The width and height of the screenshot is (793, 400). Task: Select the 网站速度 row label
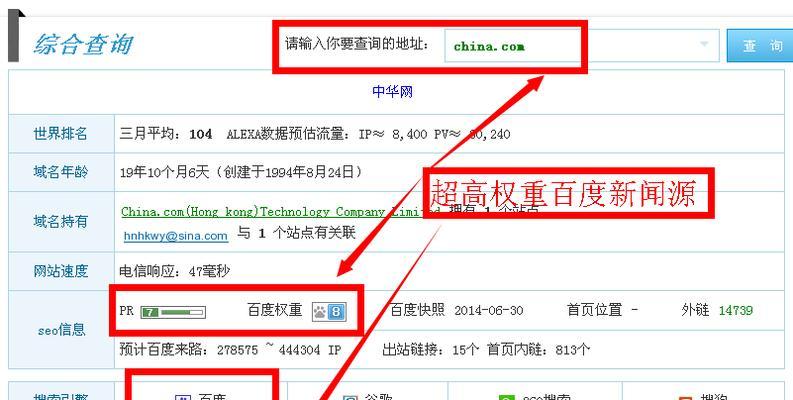click(61, 271)
